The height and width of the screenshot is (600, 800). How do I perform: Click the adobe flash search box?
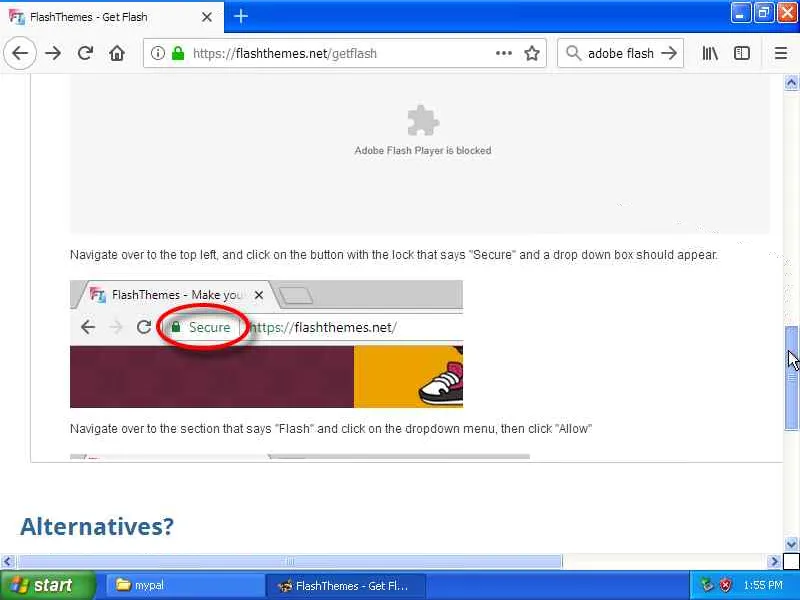point(620,53)
